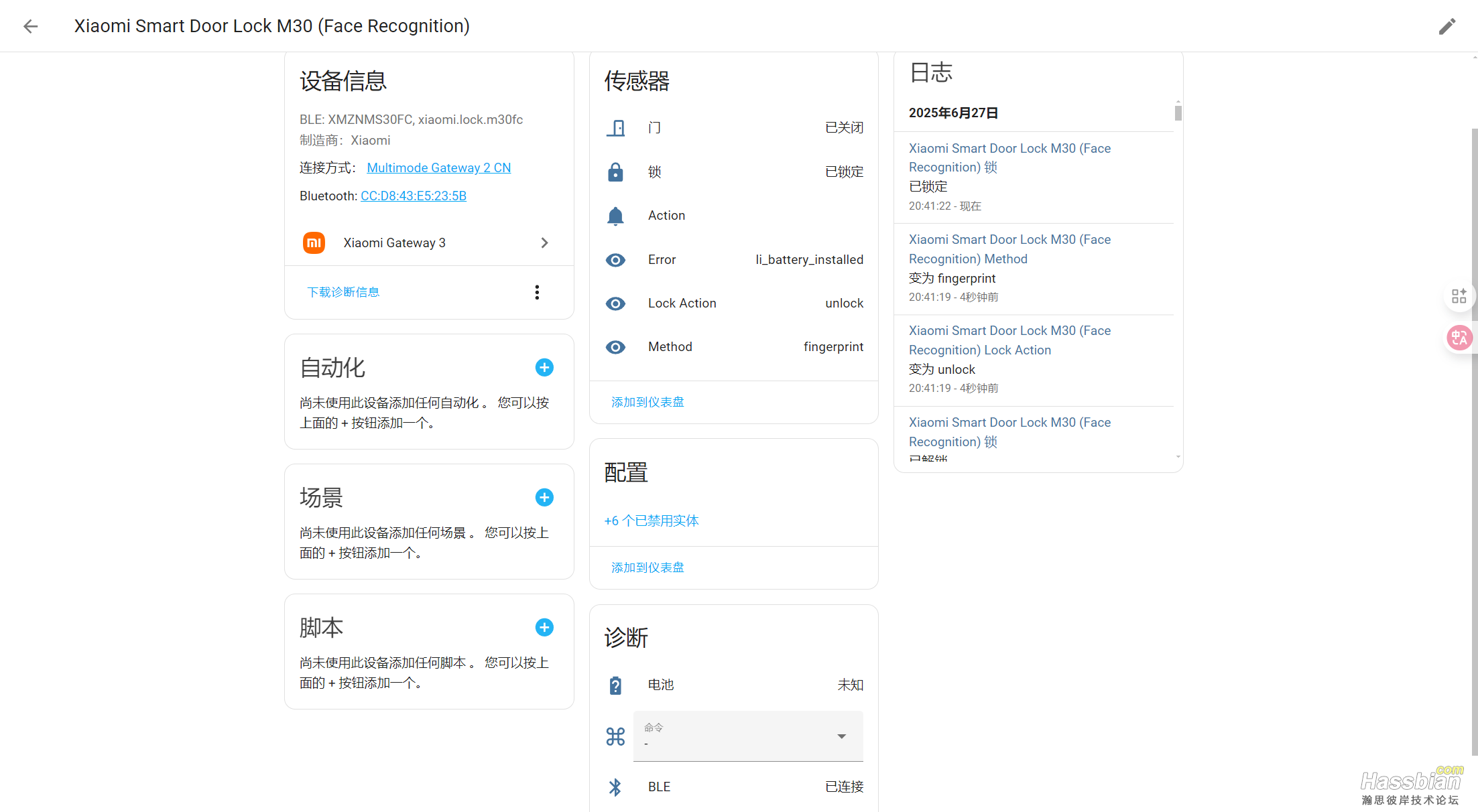Click the Xiaomi Gateway 3 label
This screenshot has height=812, width=1478.
tap(394, 243)
